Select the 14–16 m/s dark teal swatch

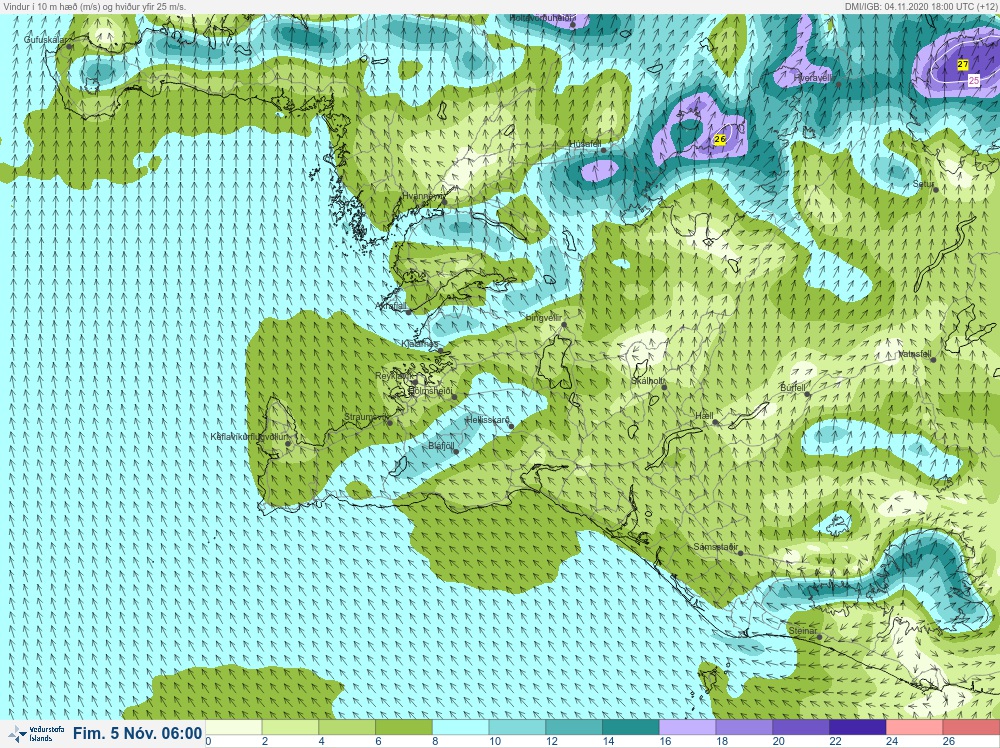click(631, 728)
